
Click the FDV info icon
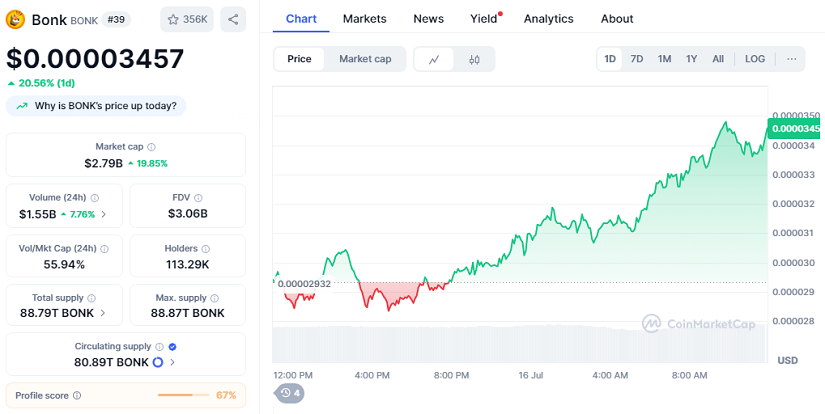tap(198, 198)
